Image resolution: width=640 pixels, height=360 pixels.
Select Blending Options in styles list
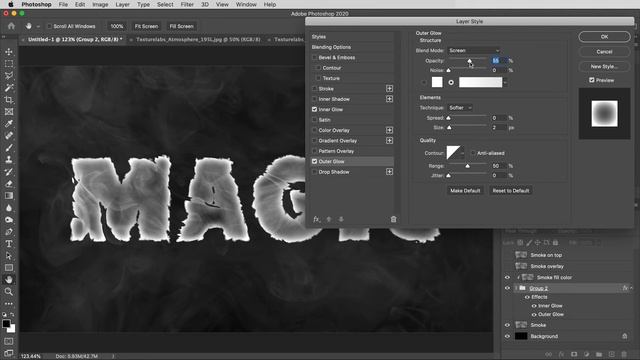331,47
